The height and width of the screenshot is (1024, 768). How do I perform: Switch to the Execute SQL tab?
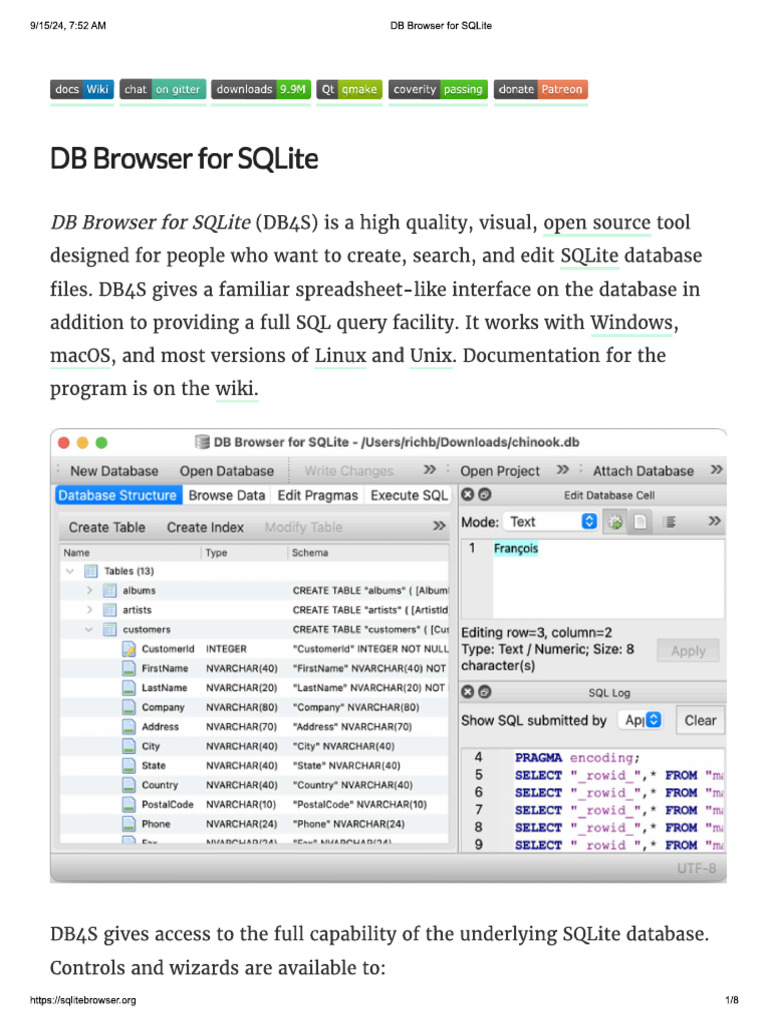(x=409, y=496)
